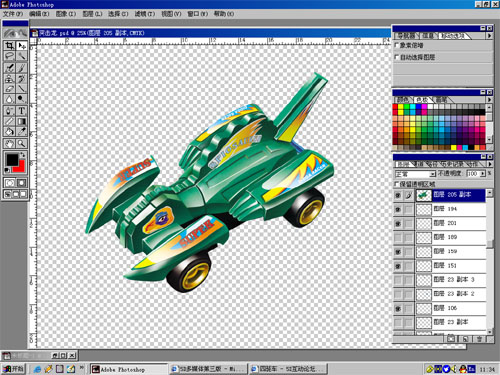
Task: Enable the 自动选择图层 checkbox
Action: (x=397, y=57)
